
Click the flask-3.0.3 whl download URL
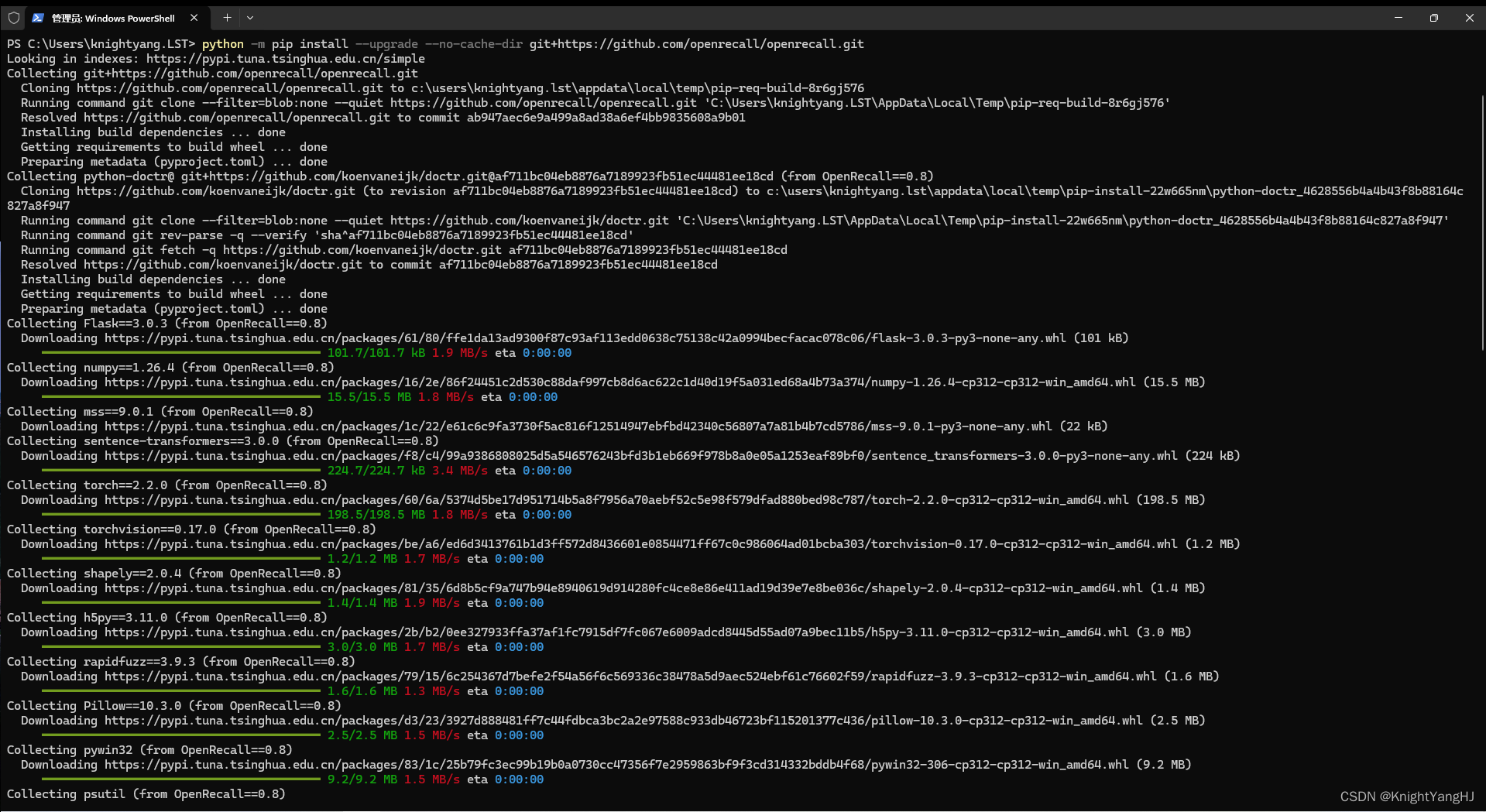(x=585, y=338)
